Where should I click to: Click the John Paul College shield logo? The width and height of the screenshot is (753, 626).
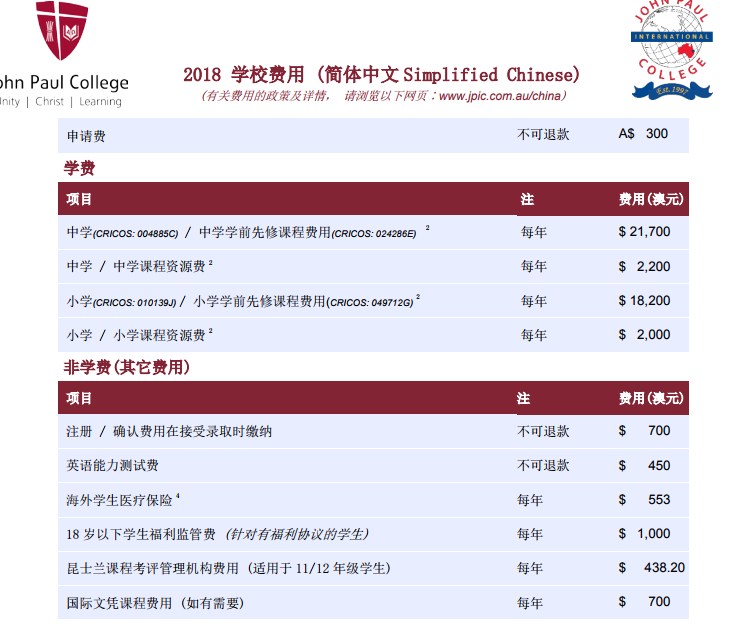[62, 30]
